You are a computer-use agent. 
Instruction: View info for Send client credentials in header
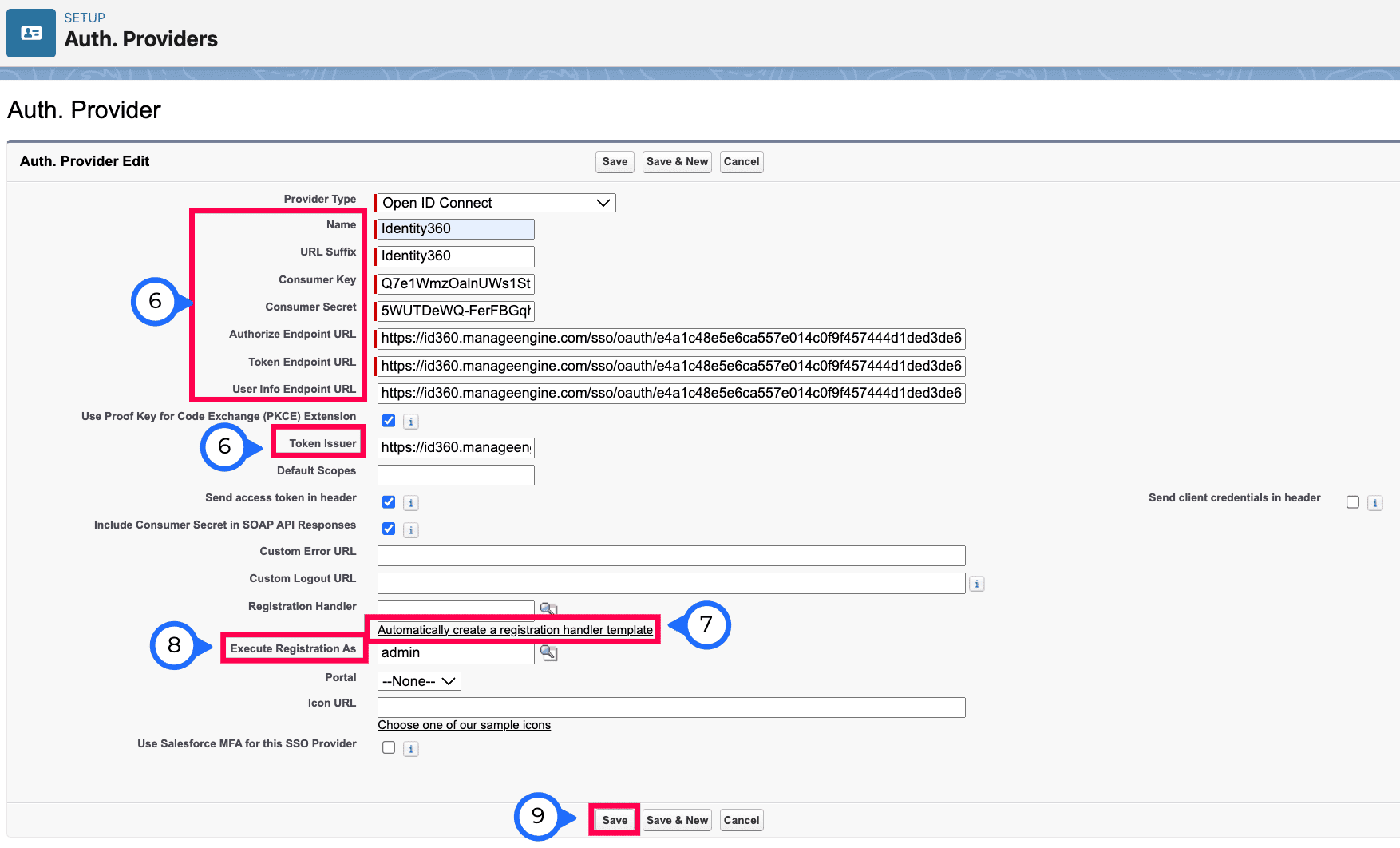point(1374,502)
